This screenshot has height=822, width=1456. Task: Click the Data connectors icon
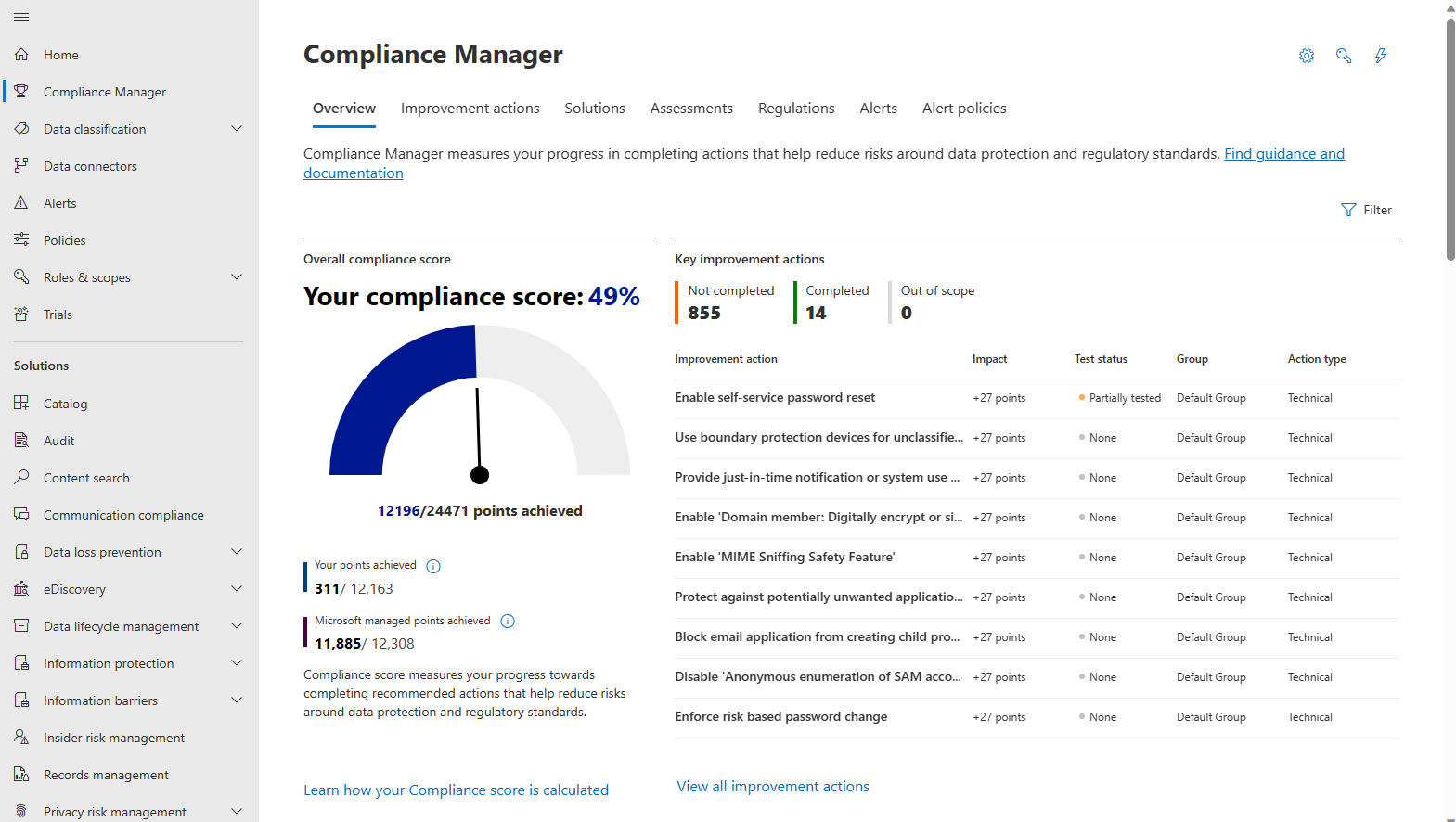coord(21,166)
